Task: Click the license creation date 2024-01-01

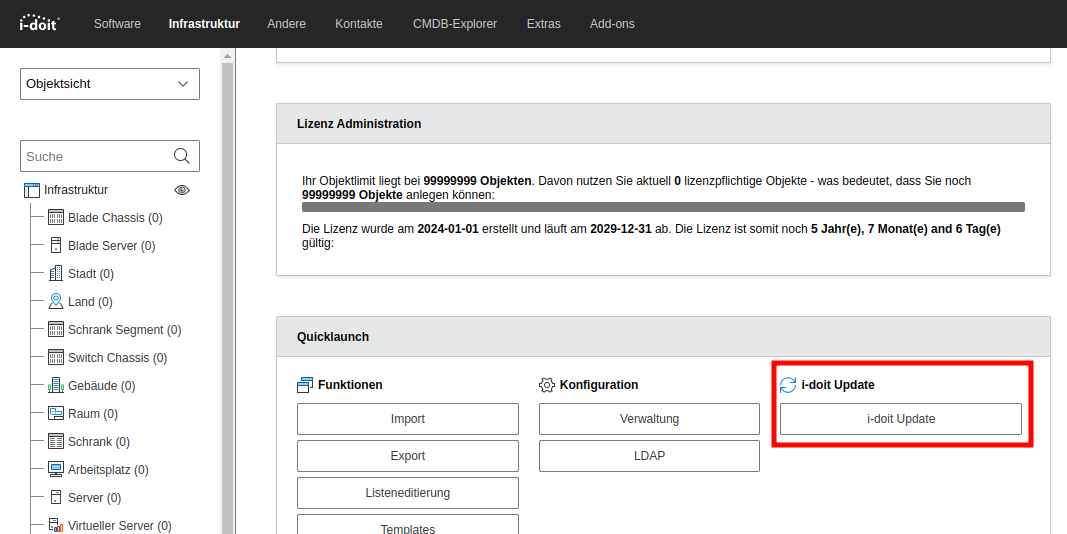Action: coord(448,229)
